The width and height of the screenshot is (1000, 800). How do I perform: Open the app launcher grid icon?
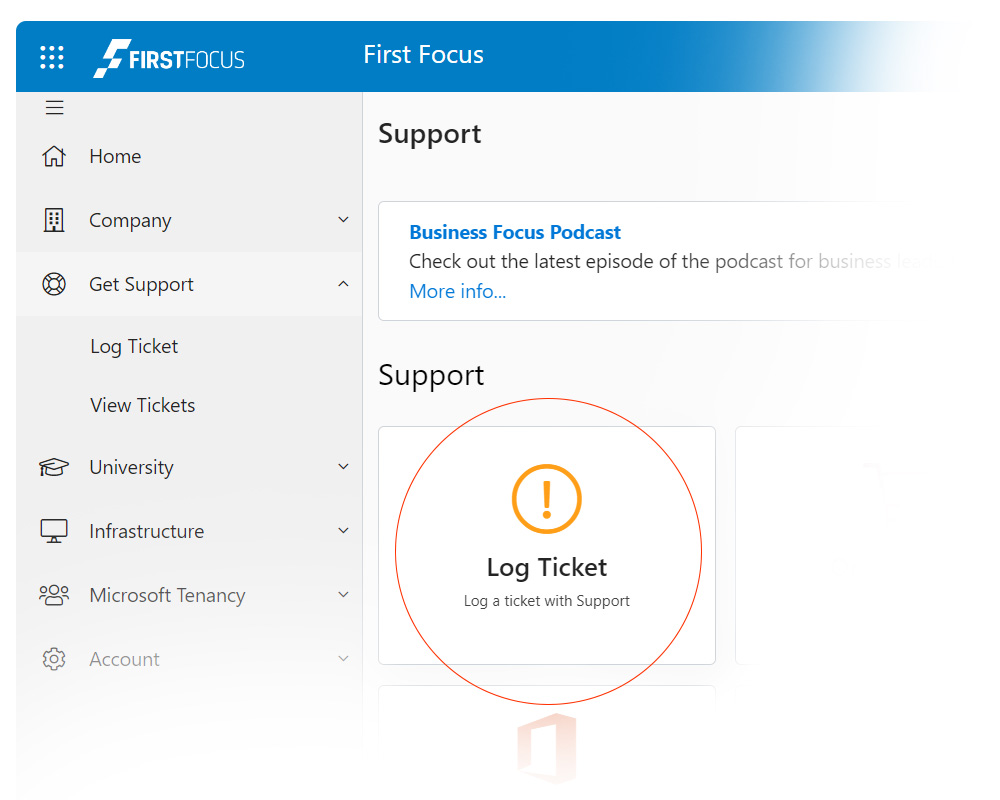click(52, 57)
